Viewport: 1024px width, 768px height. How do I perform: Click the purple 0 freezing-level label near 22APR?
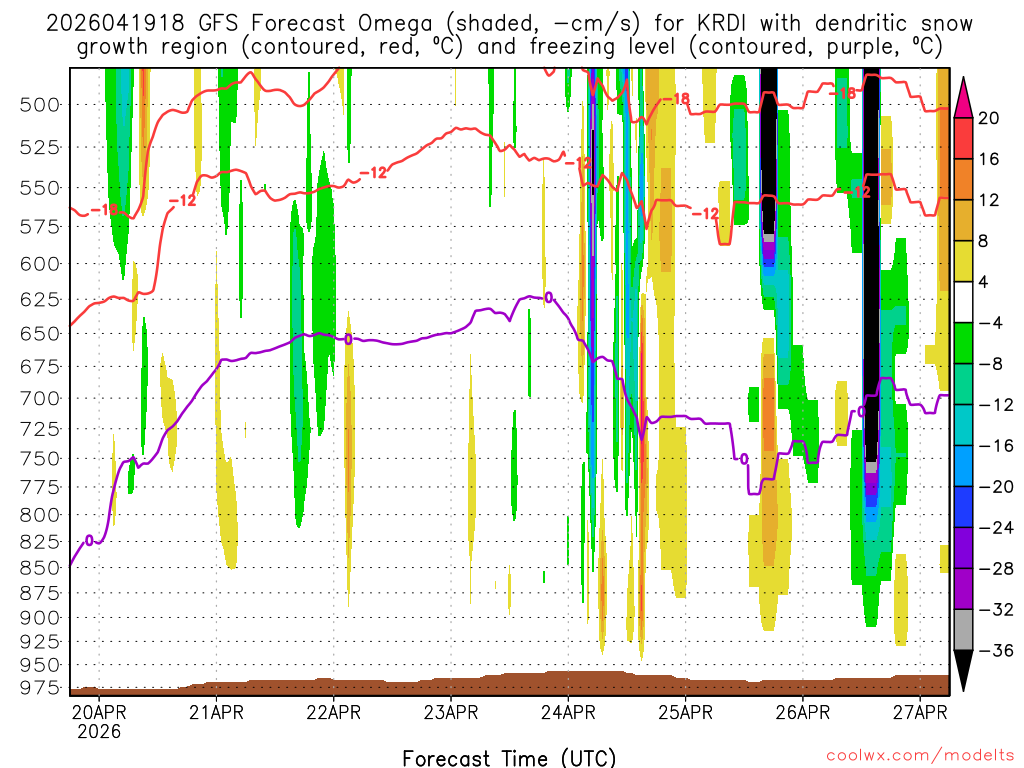pos(348,339)
